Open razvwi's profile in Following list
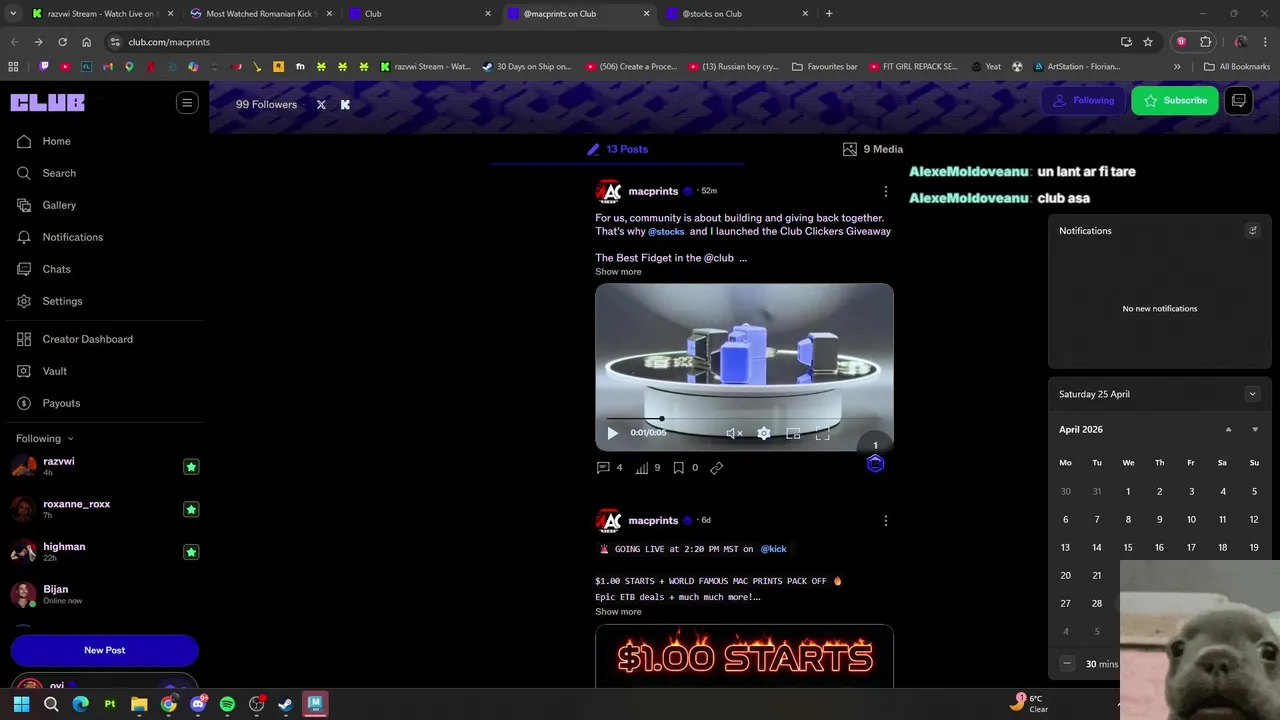Image resolution: width=1280 pixels, height=720 pixels. 59,462
